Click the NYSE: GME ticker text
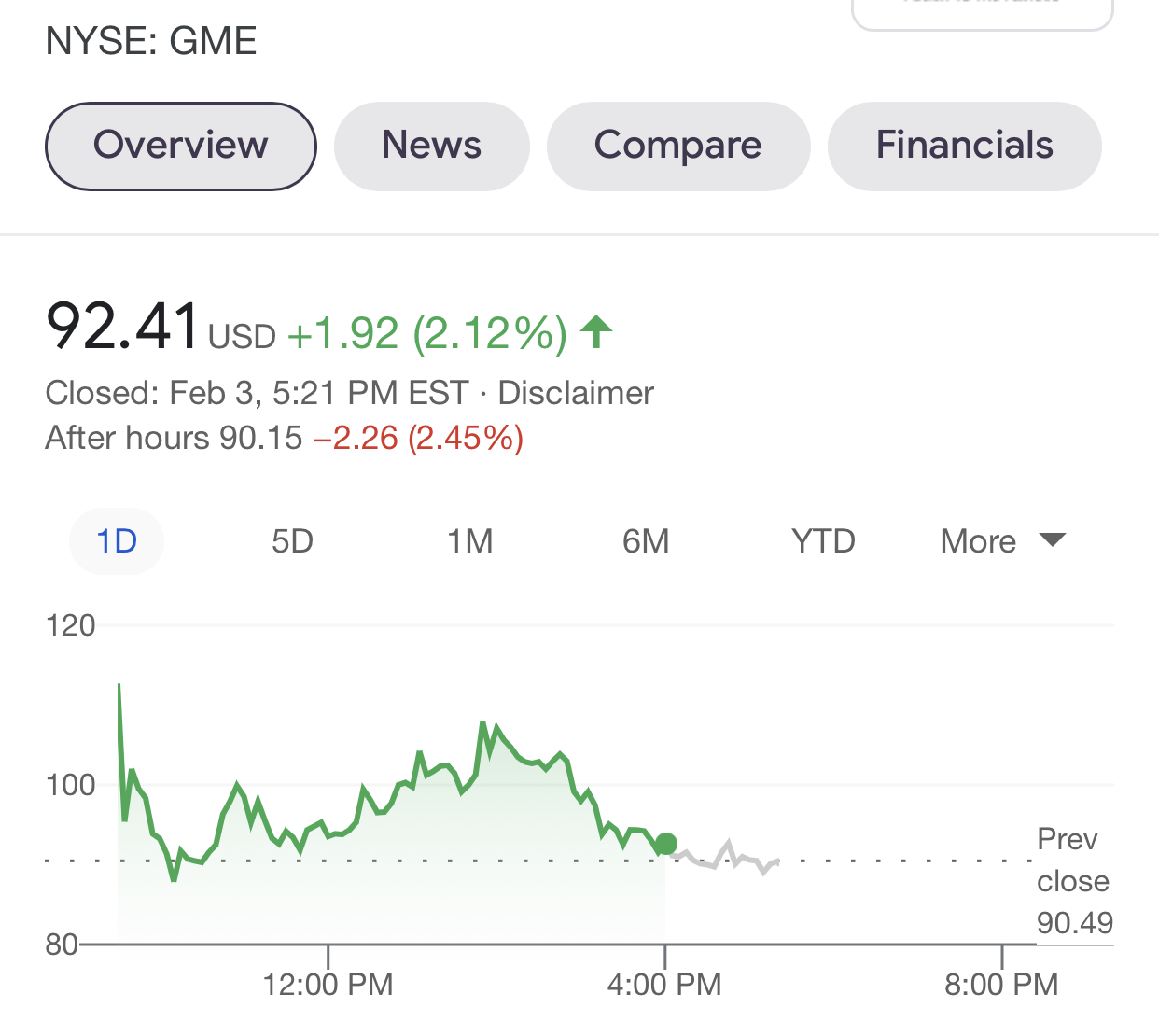This screenshot has width=1159, height=1036. pyautogui.click(x=151, y=41)
